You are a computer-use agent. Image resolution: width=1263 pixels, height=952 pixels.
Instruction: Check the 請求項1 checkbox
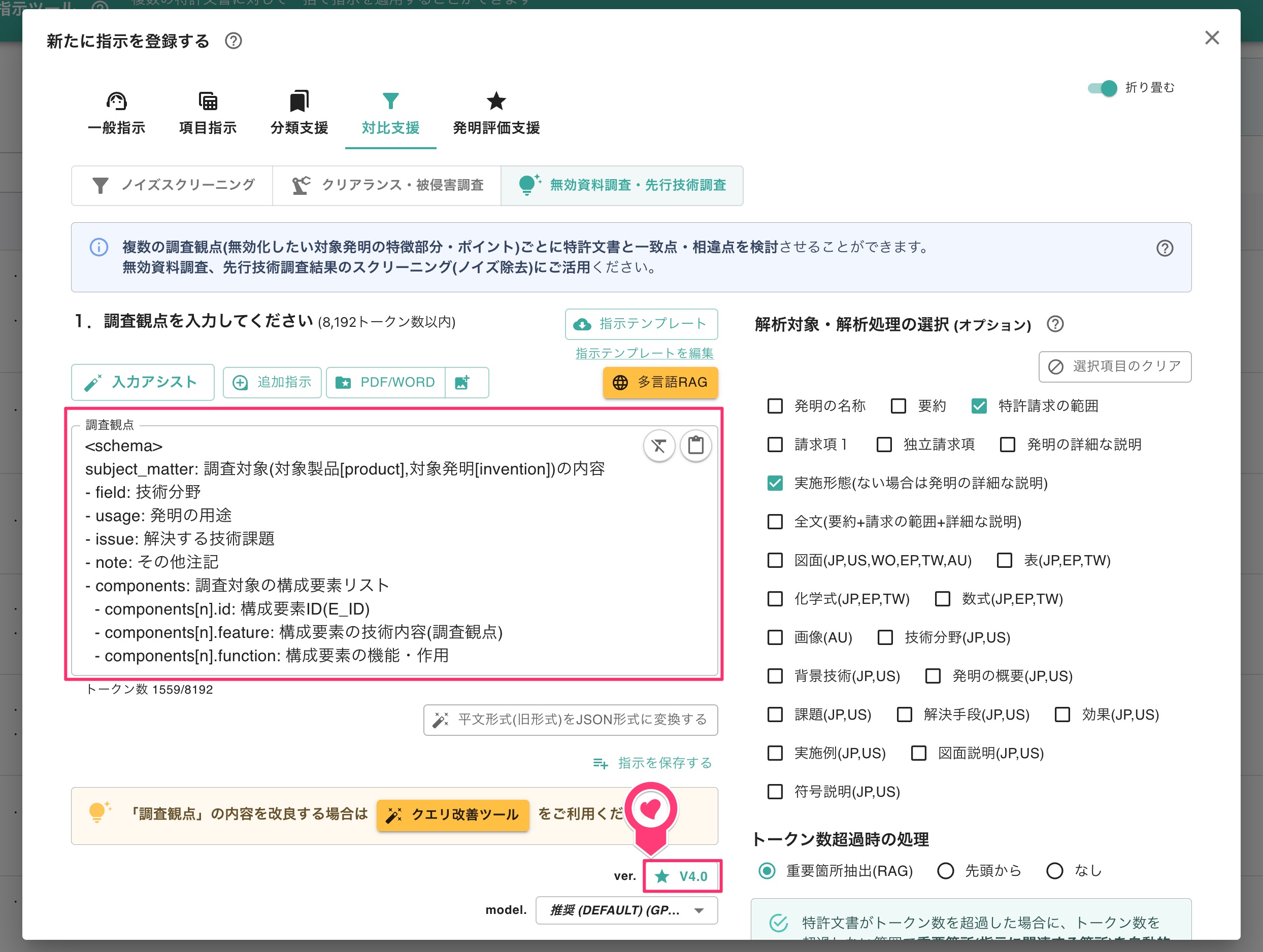775,445
